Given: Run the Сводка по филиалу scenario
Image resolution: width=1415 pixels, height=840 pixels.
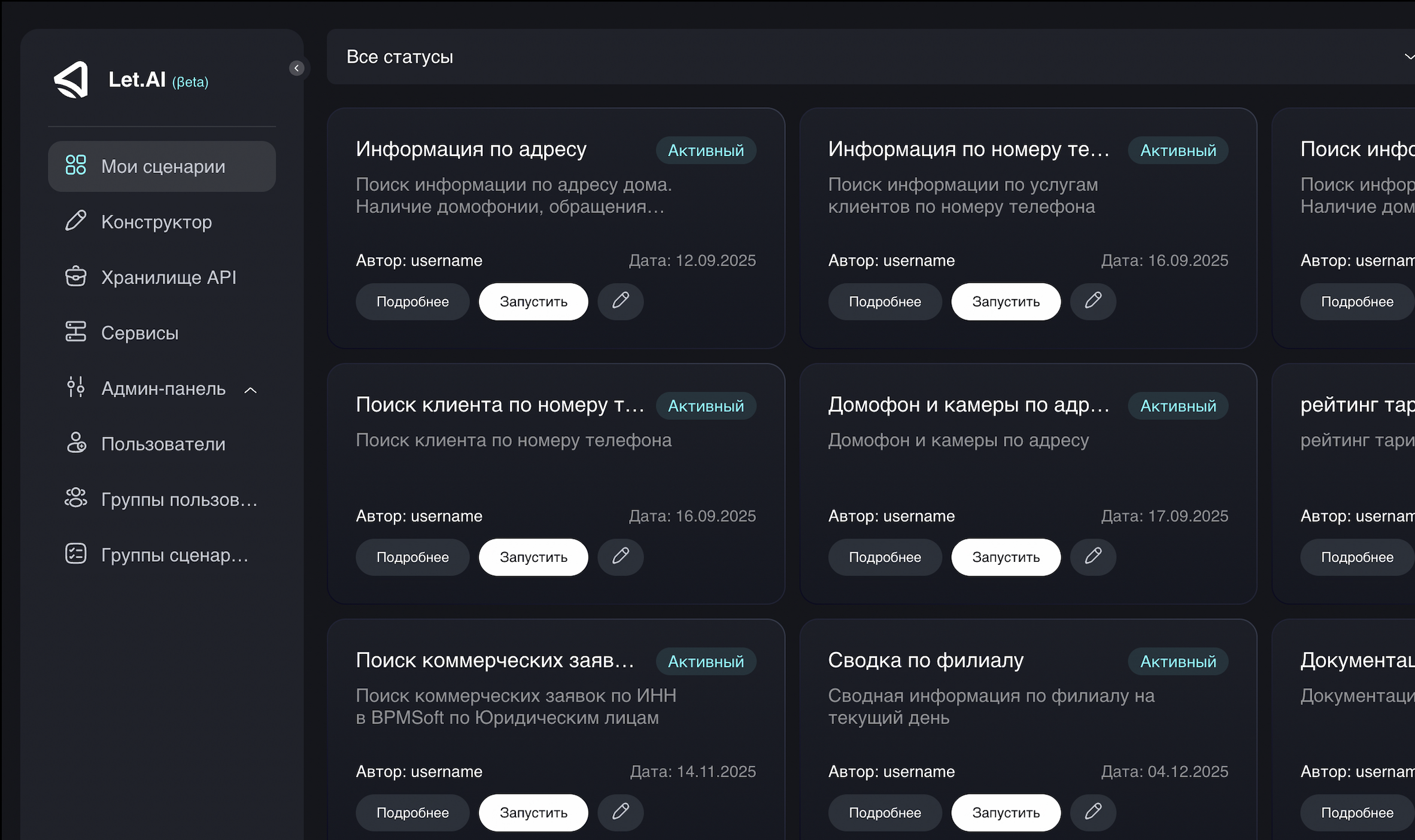Looking at the screenshot, I should click(x=1006, y=812).
